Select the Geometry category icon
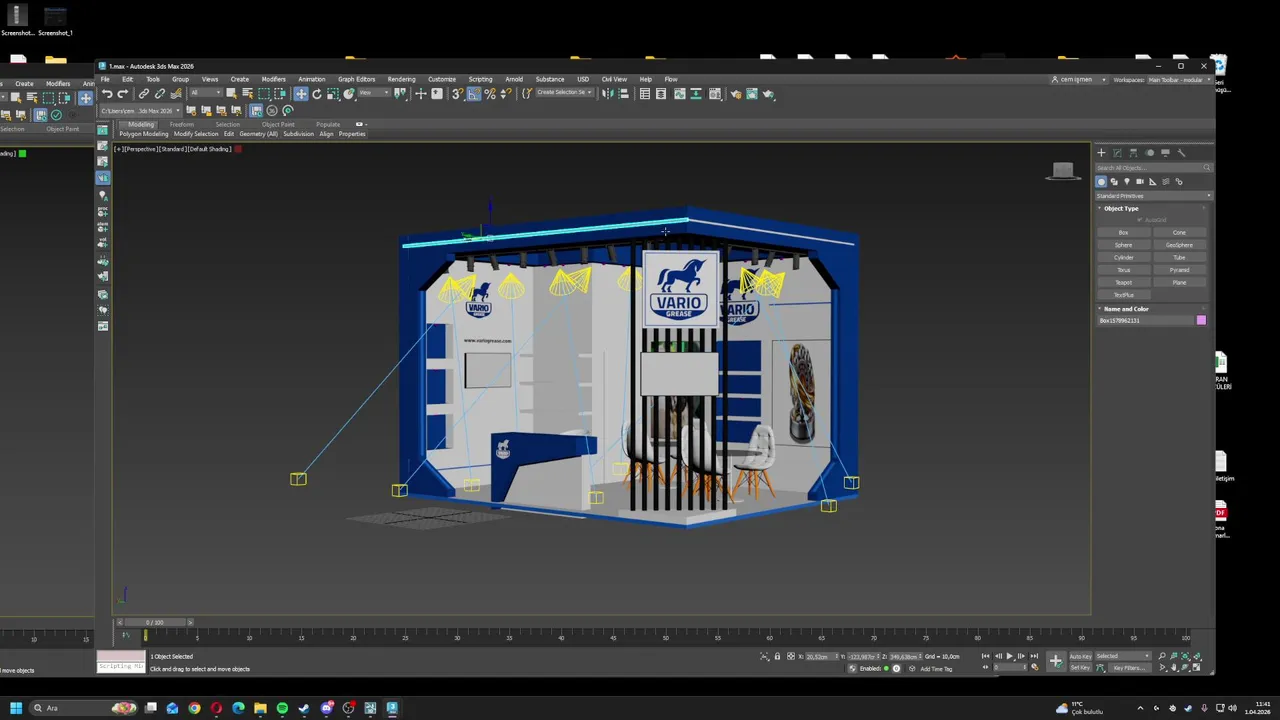 [x=1101, y=182]
